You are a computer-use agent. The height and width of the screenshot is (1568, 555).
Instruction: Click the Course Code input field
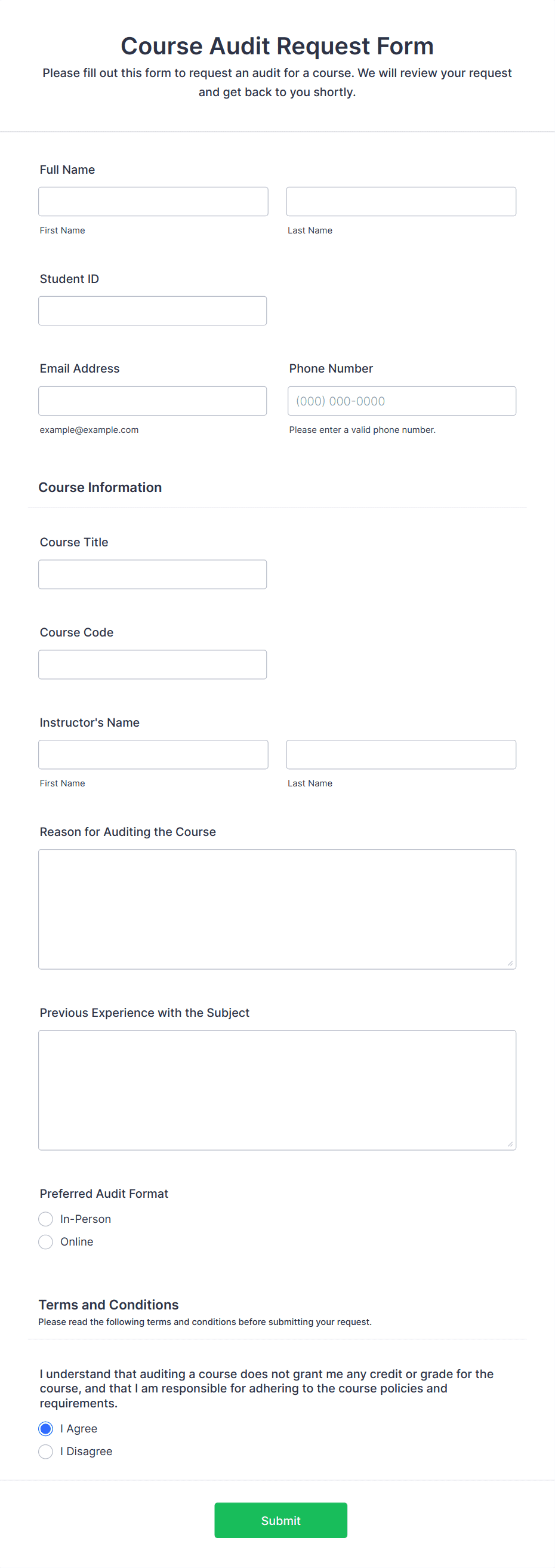click(152, 664)
